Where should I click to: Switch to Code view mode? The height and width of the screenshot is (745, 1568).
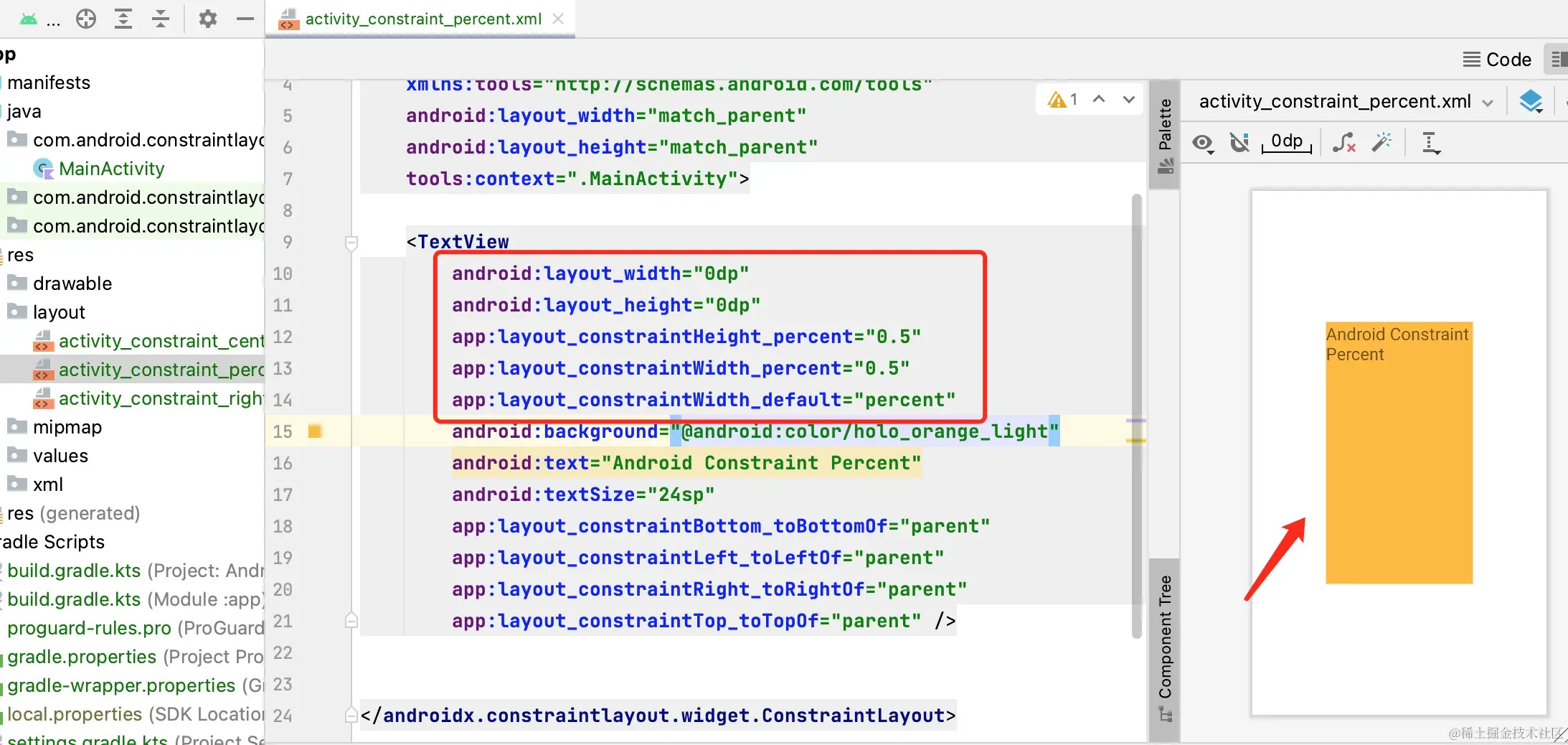click(x=1498, y=60)
